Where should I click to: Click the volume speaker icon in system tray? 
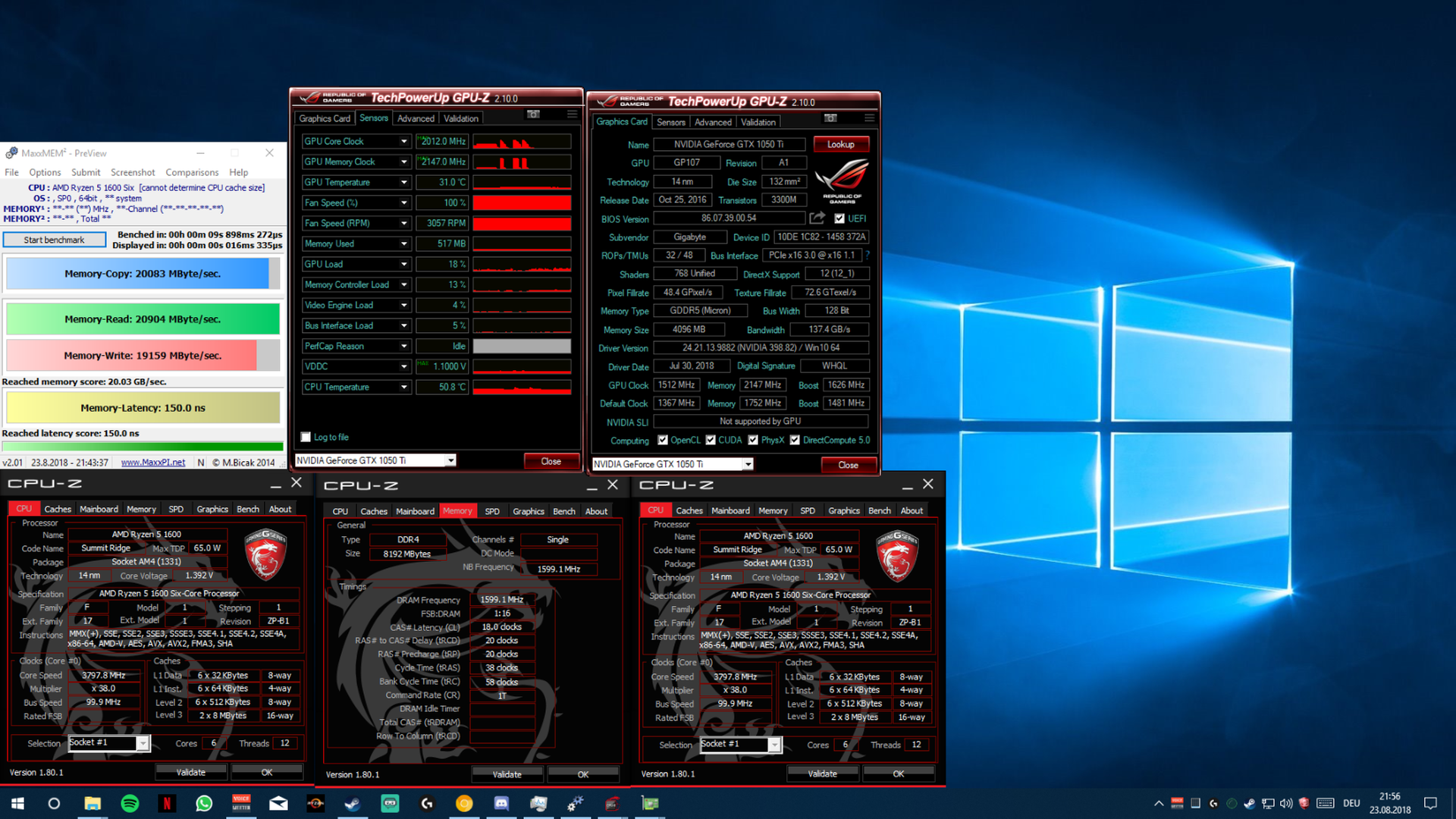click(1286, 803)
